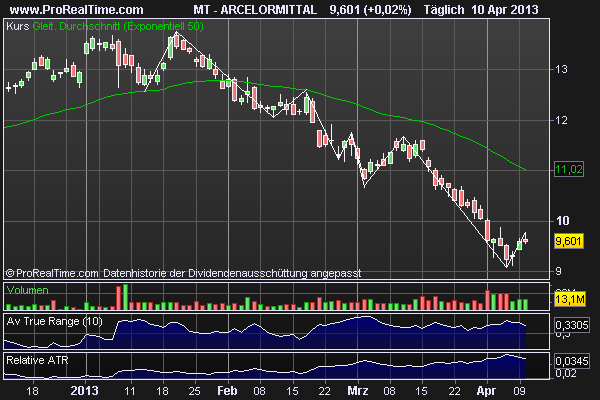The width and height of the screenshot is (600, 400).
Task: Click the 25 date label on time axis
Action: tap(194, 391)
